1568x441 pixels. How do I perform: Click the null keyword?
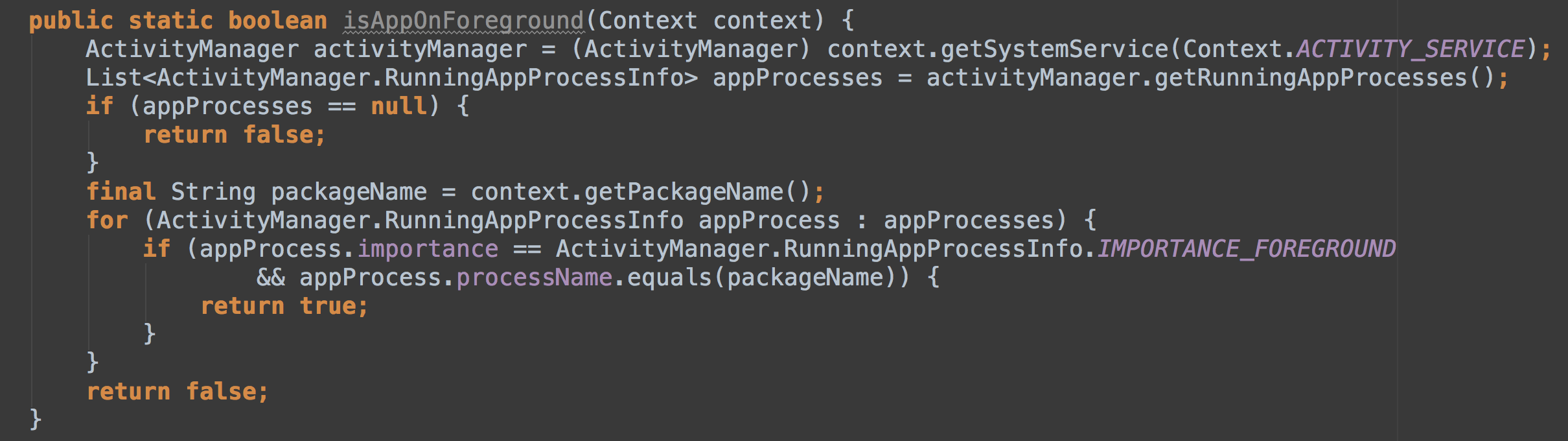click(398, 106)
